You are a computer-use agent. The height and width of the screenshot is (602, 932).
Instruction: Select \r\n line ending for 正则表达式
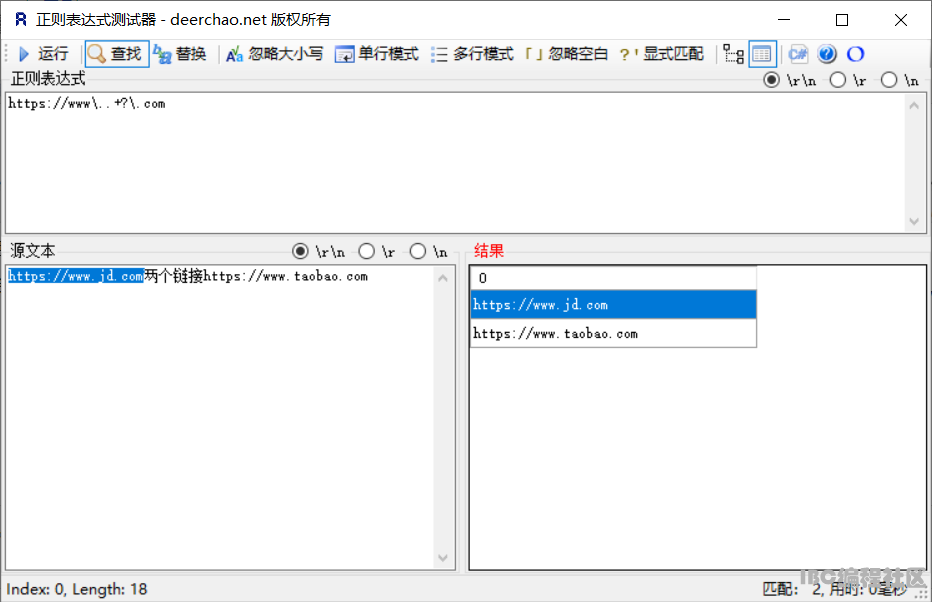point(772,80)
